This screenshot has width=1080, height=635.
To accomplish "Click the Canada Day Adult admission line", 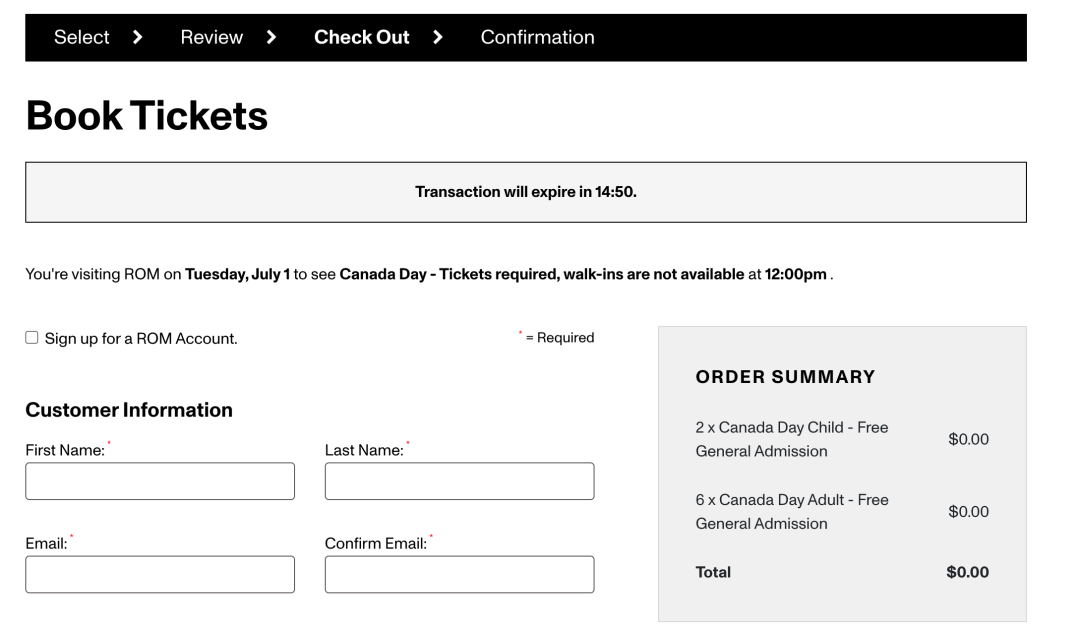I will point(842,512).
